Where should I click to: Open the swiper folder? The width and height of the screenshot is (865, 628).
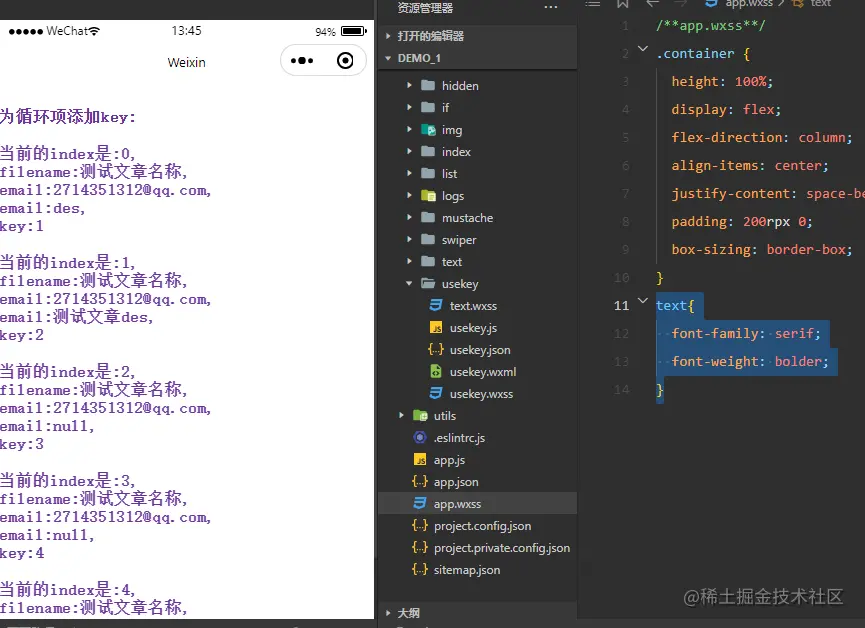click(x=458, y=240)
